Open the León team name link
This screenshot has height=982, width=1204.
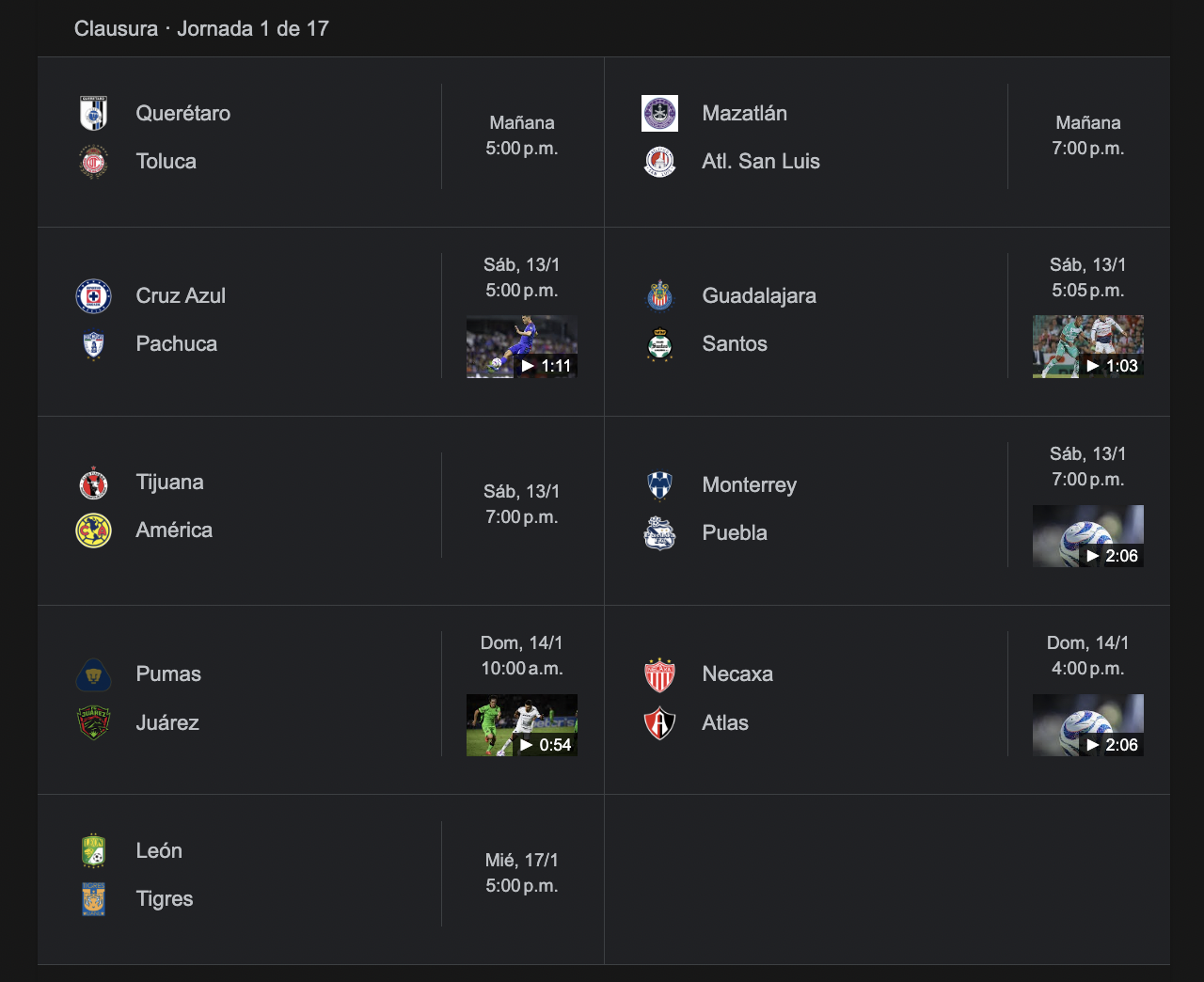pos(159,851)
